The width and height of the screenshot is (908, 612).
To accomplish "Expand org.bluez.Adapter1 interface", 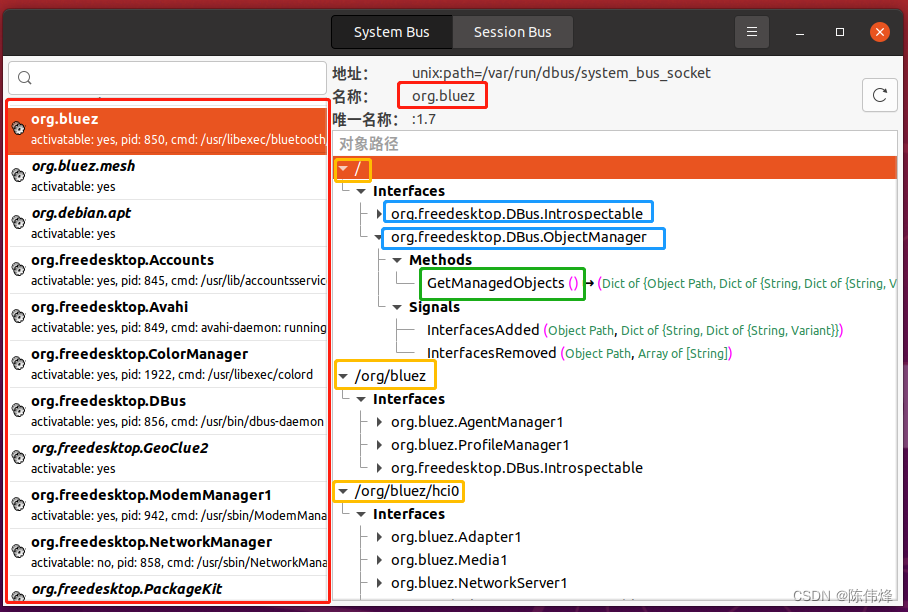I will 379,537.
